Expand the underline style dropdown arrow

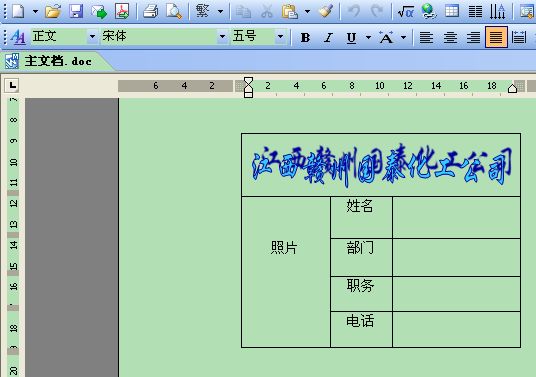pos(368,37)
